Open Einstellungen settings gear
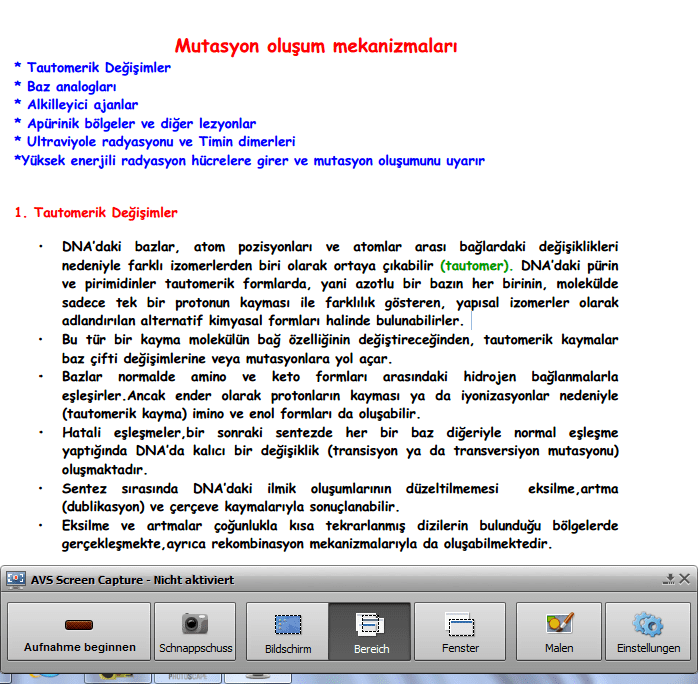 click(647, 632)
